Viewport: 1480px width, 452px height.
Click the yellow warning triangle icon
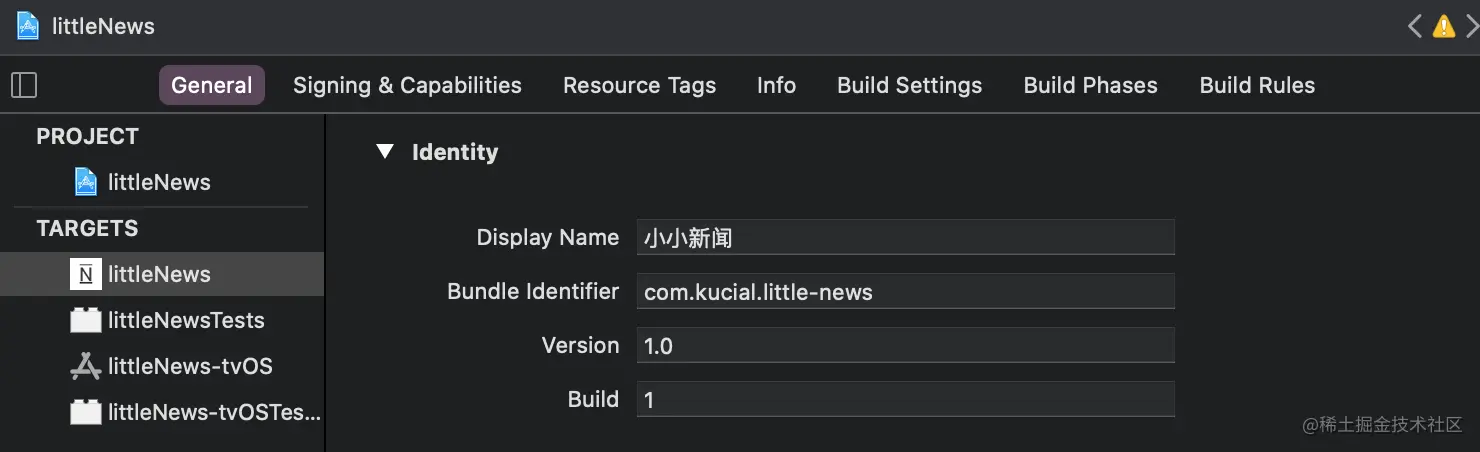pyautogui.click(x=1443, y=26)
